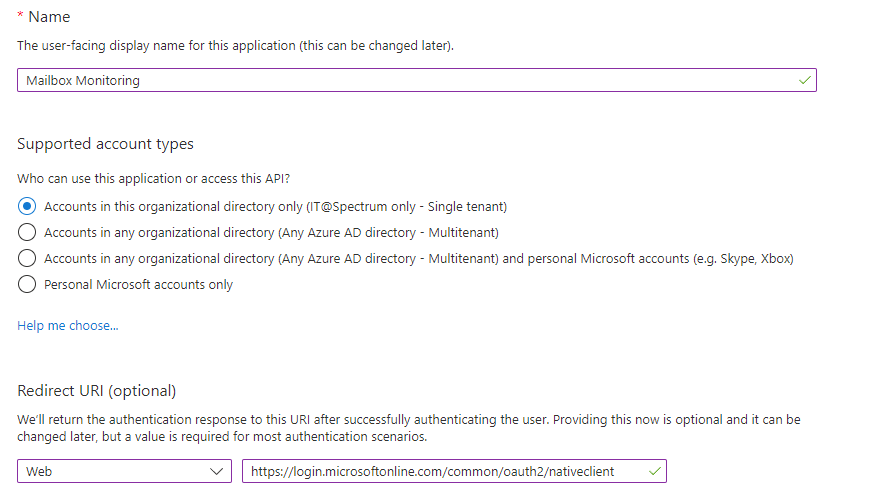Click the redirect URI field with the nativeclient URL
Image resolution: width=886 pixels, height=503 pixels.
[454, 471]
